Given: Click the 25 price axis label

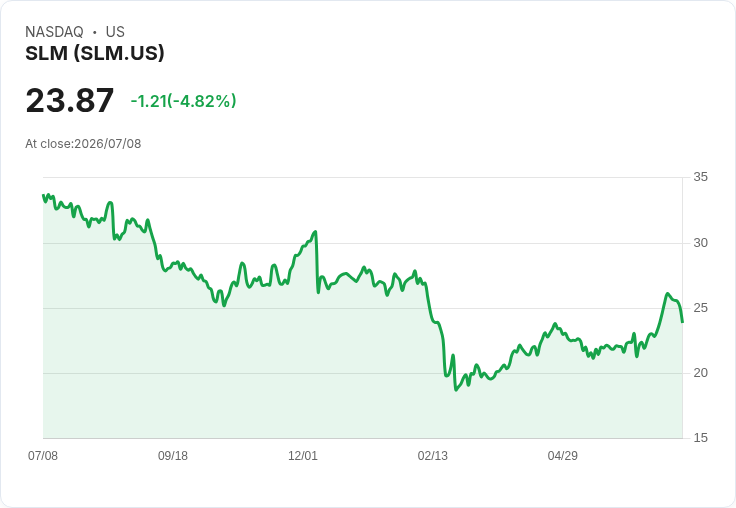Looking at the screenshot, I should pyautogui.click(x=701, y=308).
